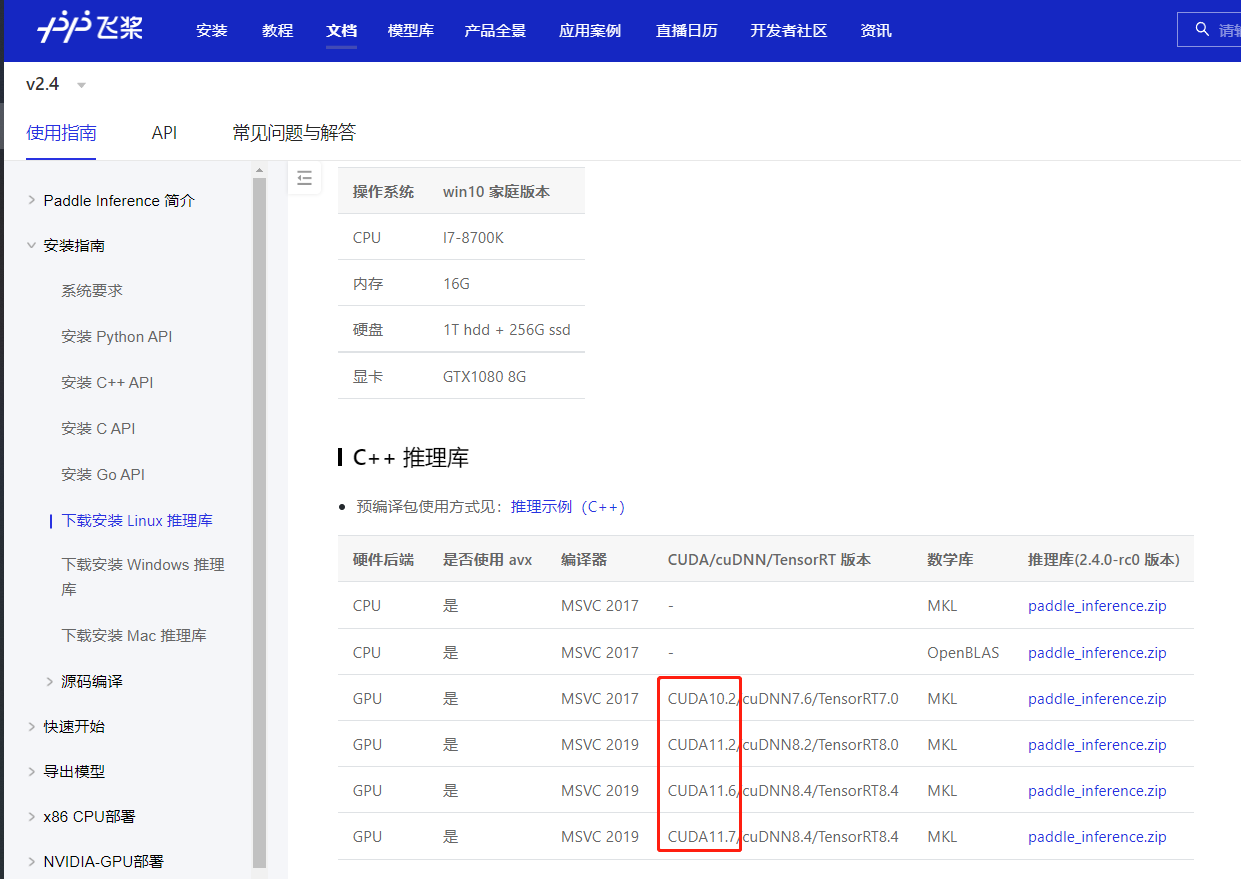Click the sidebar vertical scrollbar

pyautogui.click(x=260, y=523)
